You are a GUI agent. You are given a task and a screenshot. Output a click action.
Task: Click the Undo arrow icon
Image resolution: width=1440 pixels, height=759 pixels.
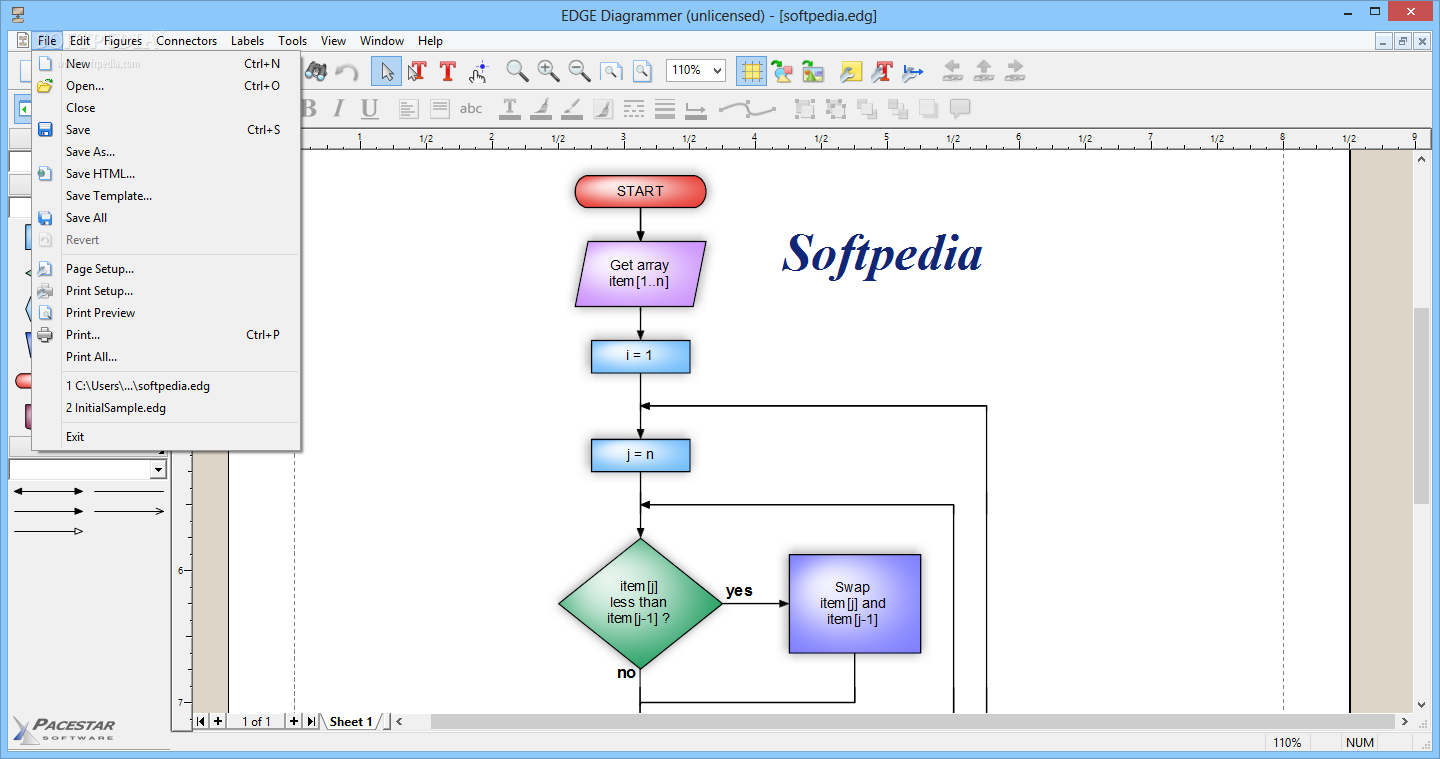click(x=346, y=71)
